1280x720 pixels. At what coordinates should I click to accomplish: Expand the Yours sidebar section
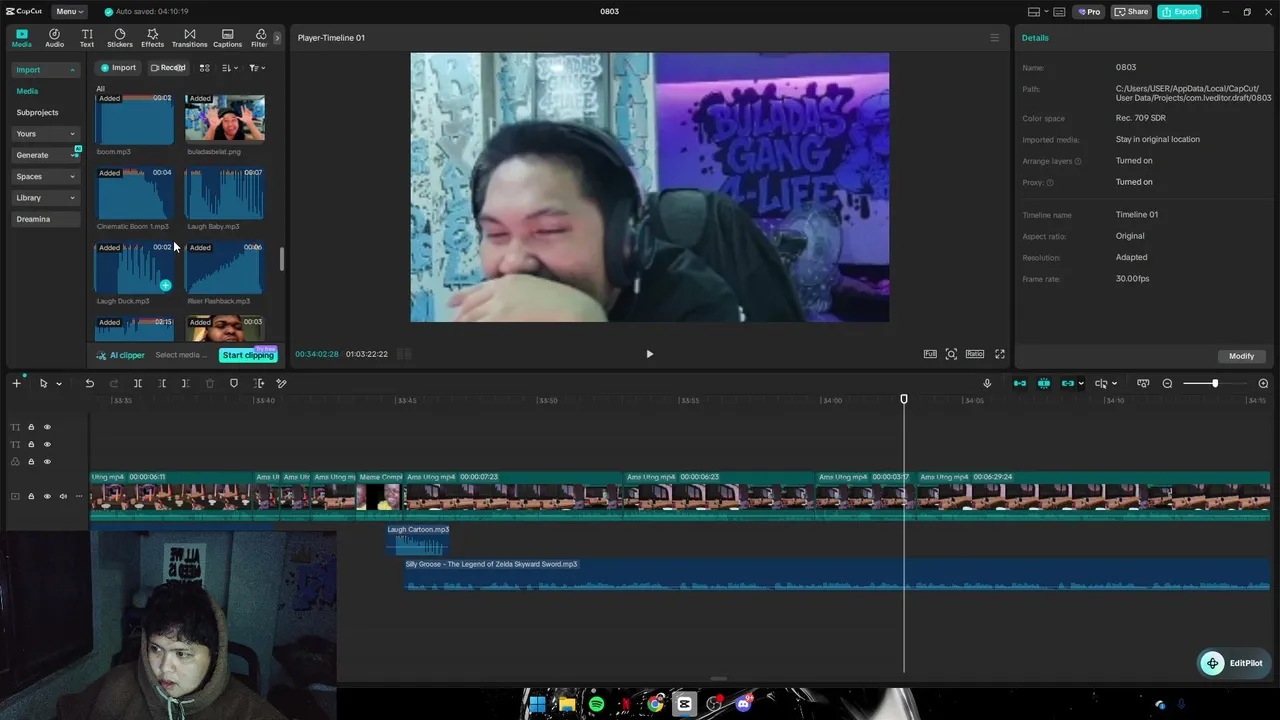[x=45, y=134]
